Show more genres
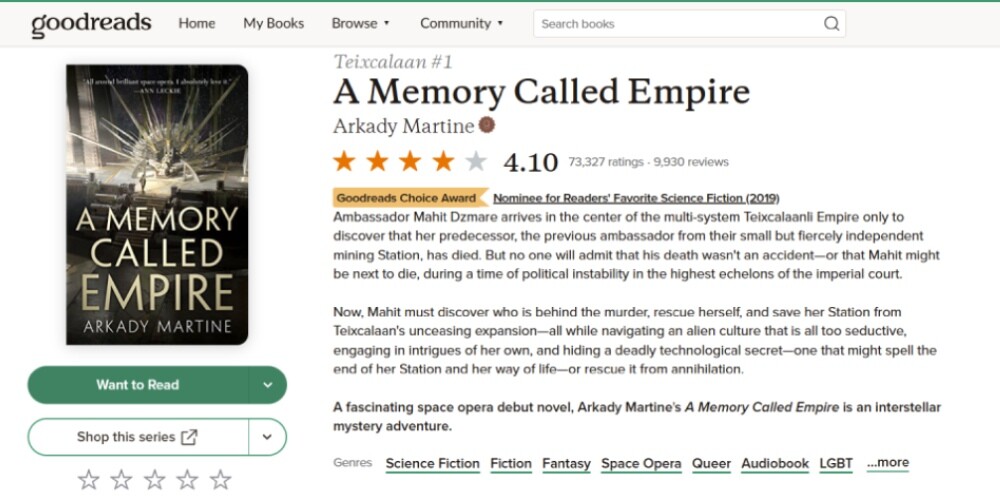The image size is (1000, 500). 888,463
